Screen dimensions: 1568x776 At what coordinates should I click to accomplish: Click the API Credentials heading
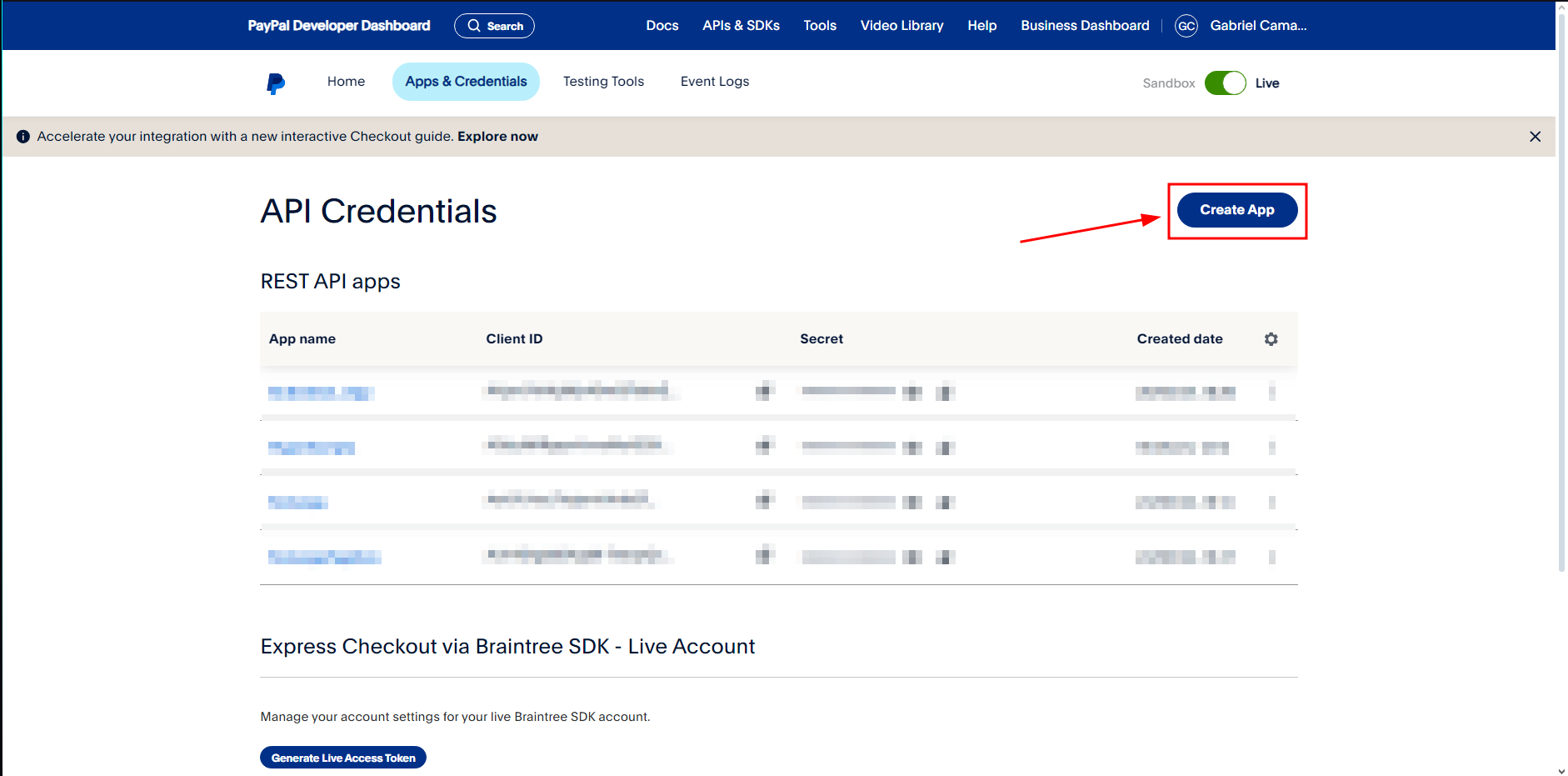(x=379, y=212)
